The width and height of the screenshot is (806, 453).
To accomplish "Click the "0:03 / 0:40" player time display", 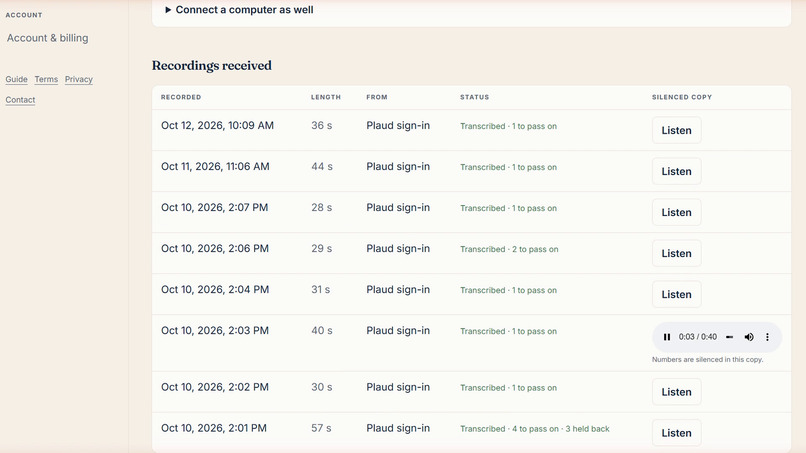I will coord(698,337).
